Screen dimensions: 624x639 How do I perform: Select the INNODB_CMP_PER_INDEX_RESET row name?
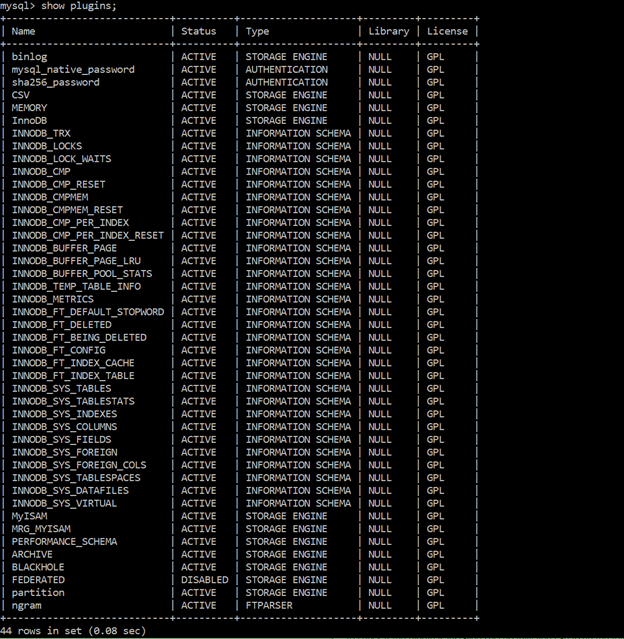point(87,236)
